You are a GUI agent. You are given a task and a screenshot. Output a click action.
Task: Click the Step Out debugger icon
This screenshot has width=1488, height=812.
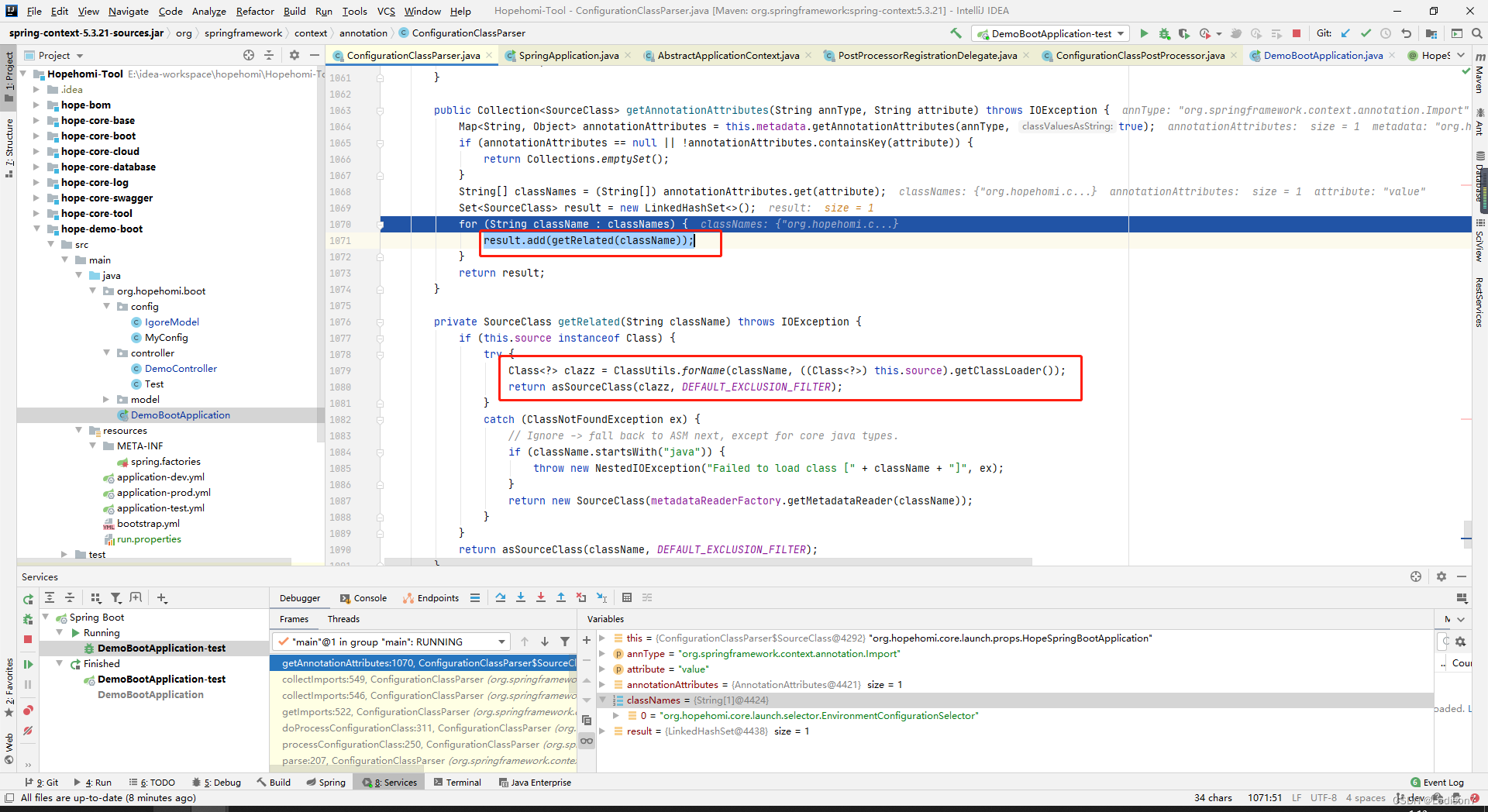(x=561, y=597)
